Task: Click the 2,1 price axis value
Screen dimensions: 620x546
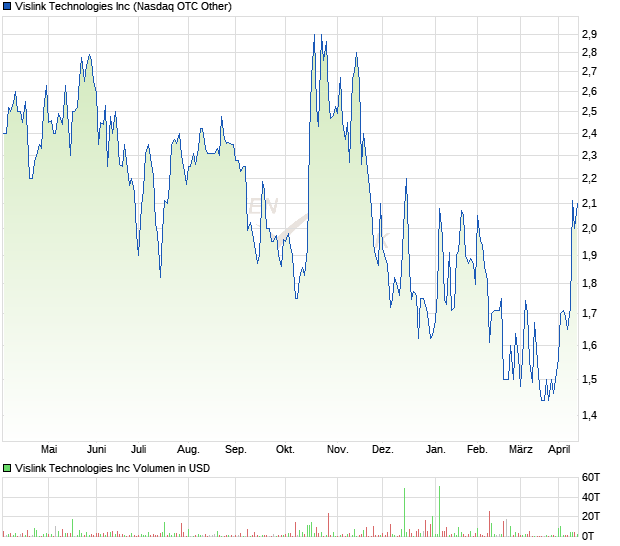Action: (589, 204)
